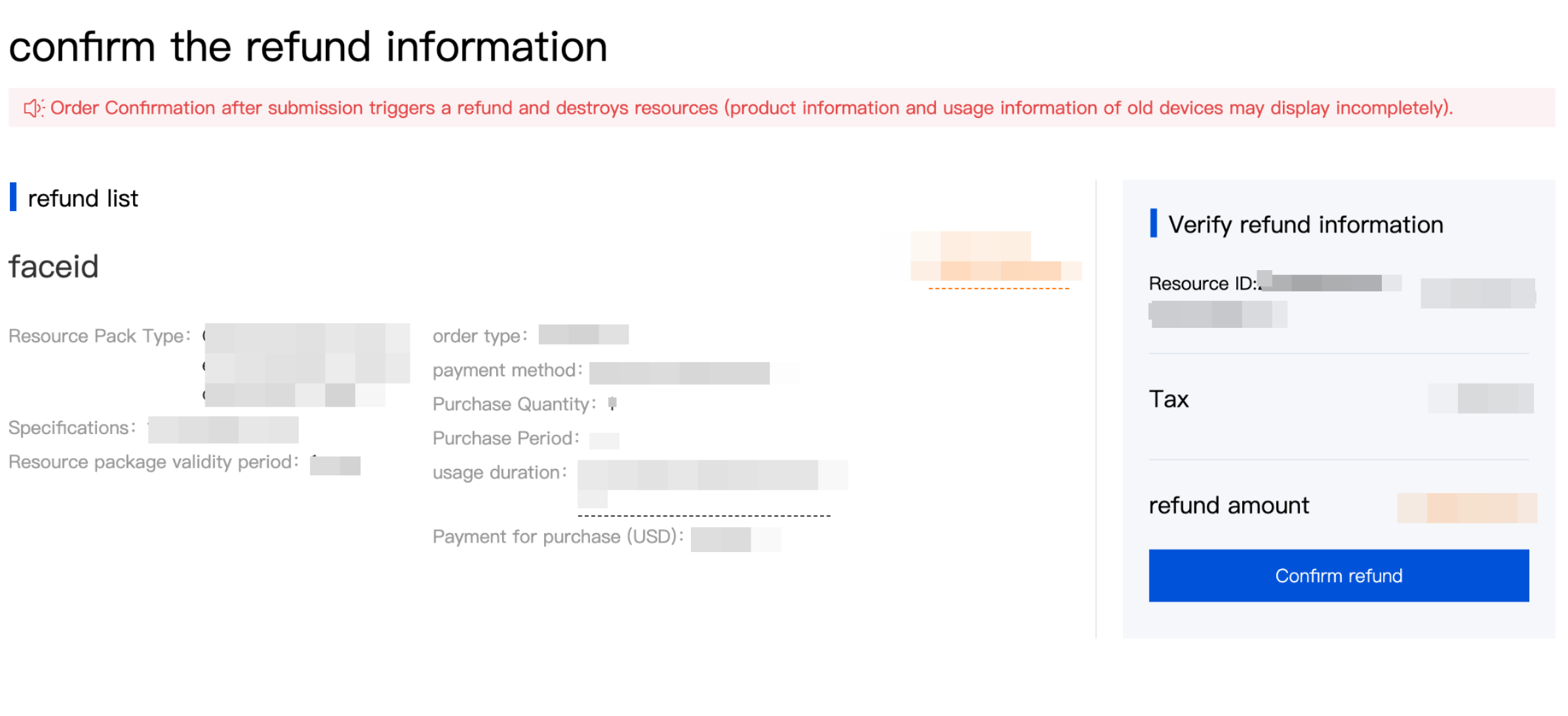The width and height of the screenshot is (1568, 716).
Task: Click the usage duration value with dashed underline
Action: point(712,484)
